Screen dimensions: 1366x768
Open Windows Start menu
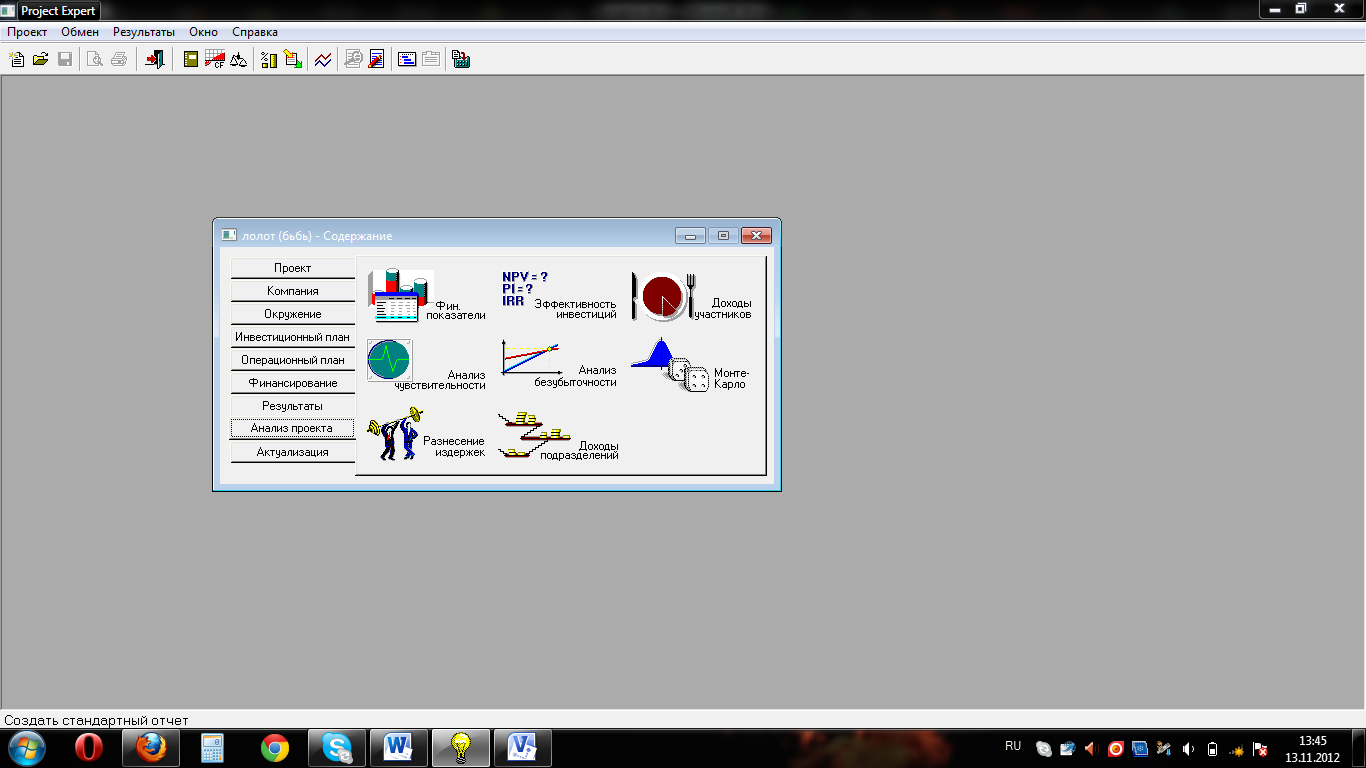click(x=25, y=747)
